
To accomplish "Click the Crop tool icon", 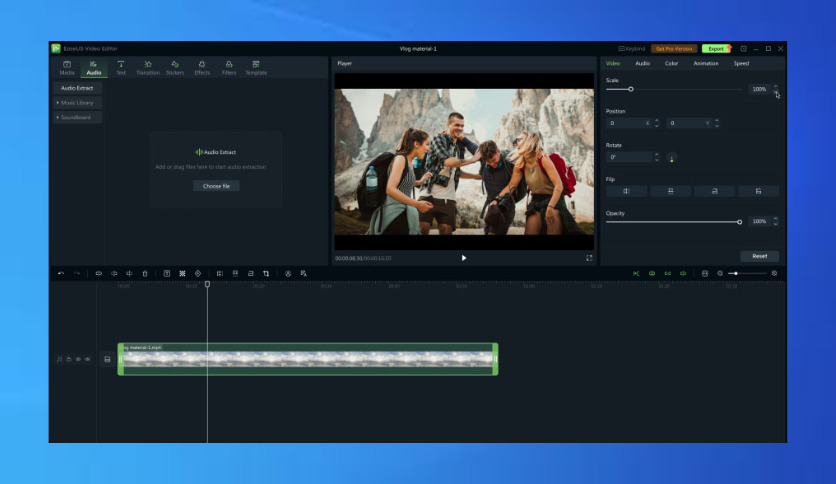I will click(266, 273).
